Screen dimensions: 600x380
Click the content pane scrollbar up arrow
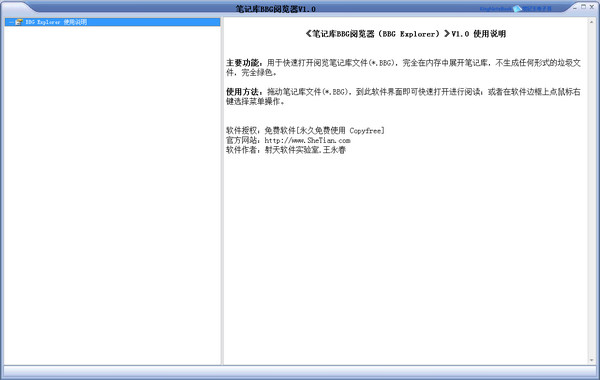pyautogui.click(x=592, y=22)
